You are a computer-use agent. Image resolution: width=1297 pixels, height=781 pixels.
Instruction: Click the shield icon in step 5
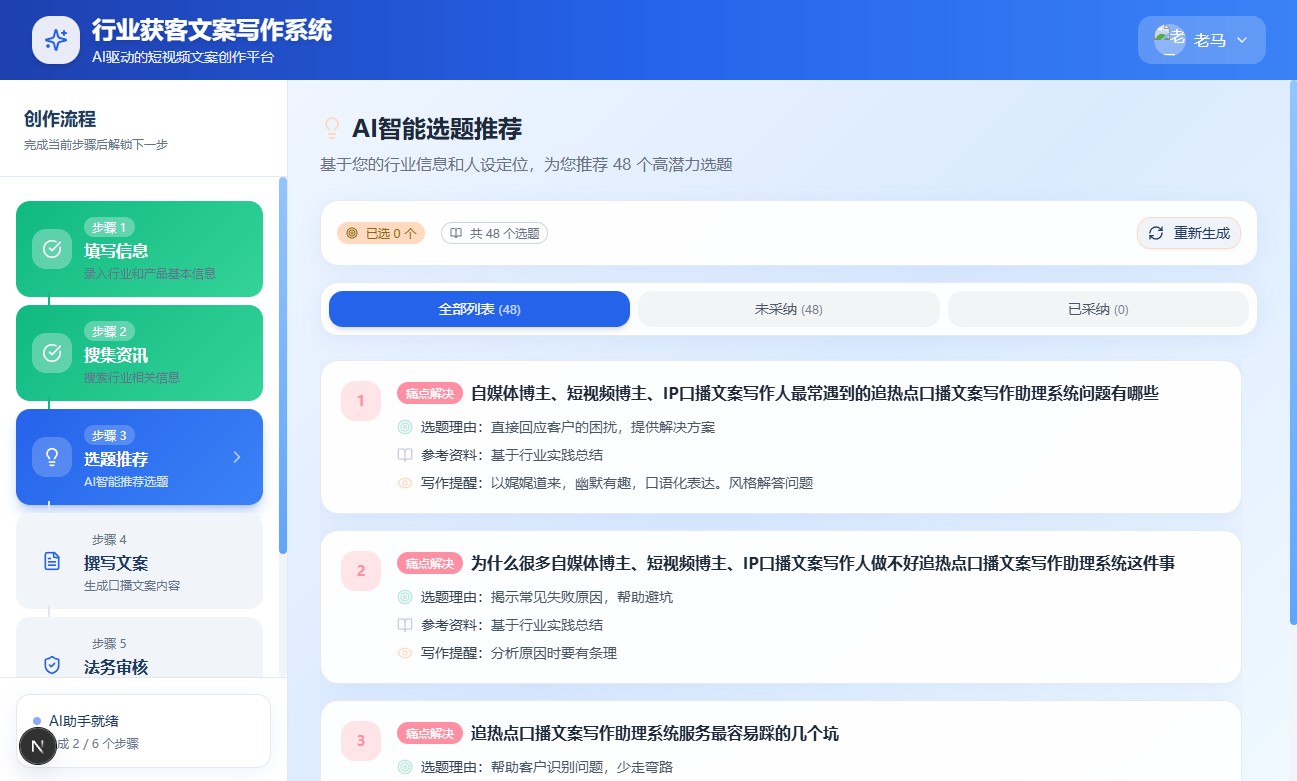(52, 664)
